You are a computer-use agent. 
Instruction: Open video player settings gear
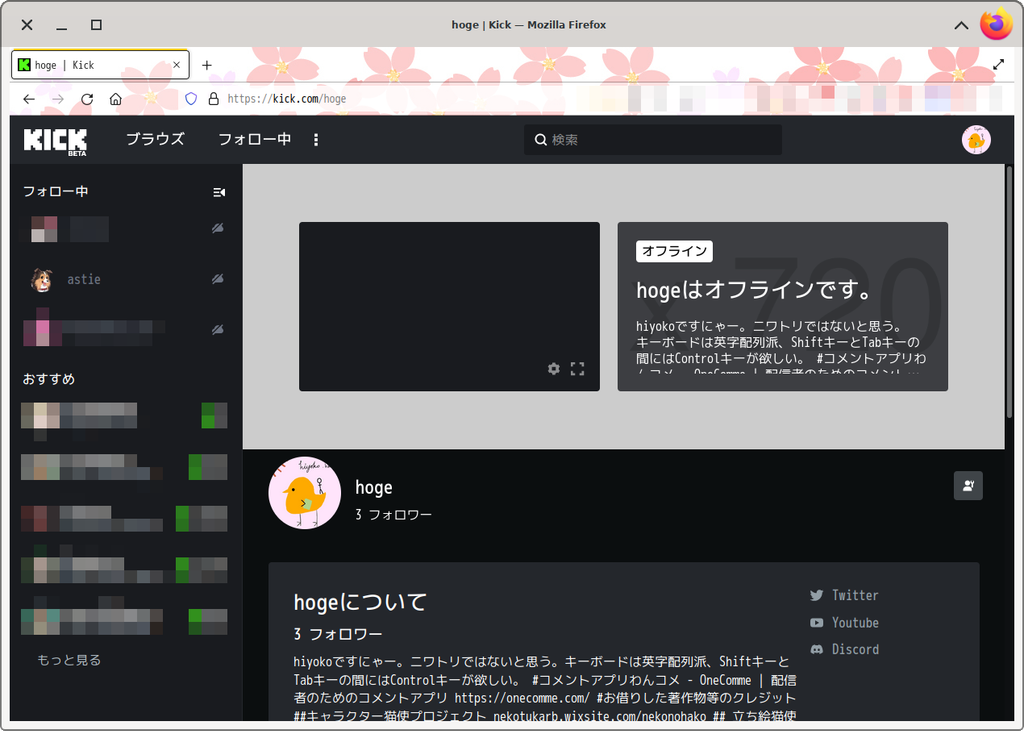554,369
